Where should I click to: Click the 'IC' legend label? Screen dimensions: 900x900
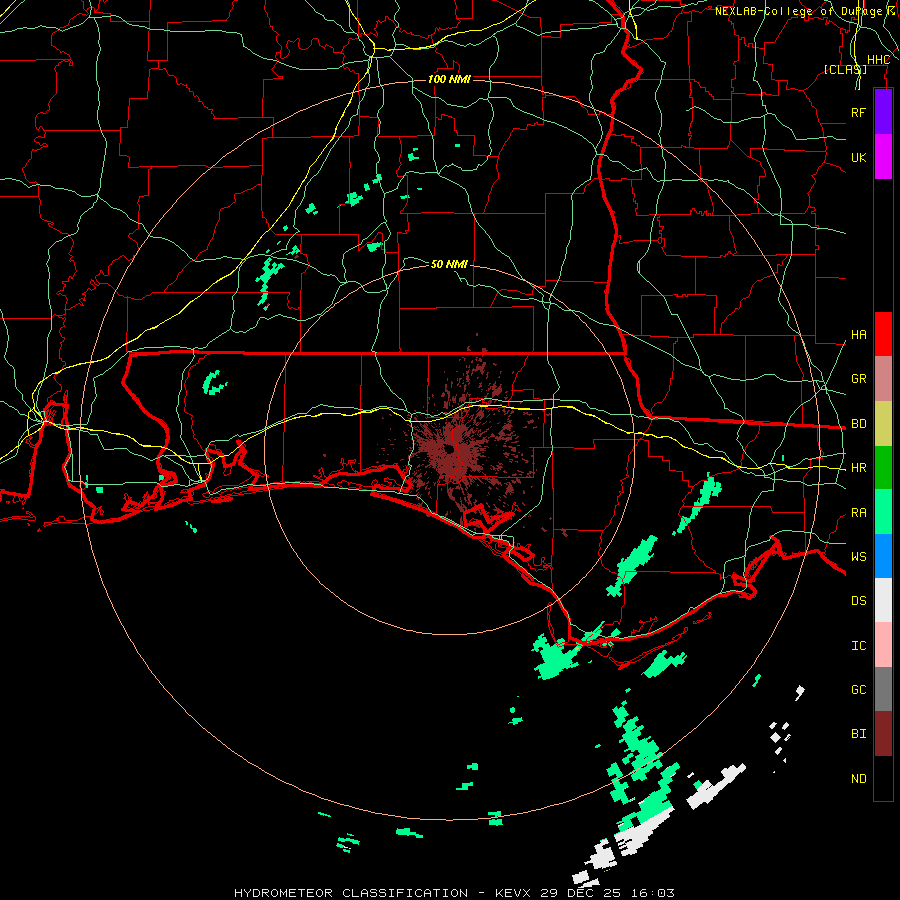858,646
